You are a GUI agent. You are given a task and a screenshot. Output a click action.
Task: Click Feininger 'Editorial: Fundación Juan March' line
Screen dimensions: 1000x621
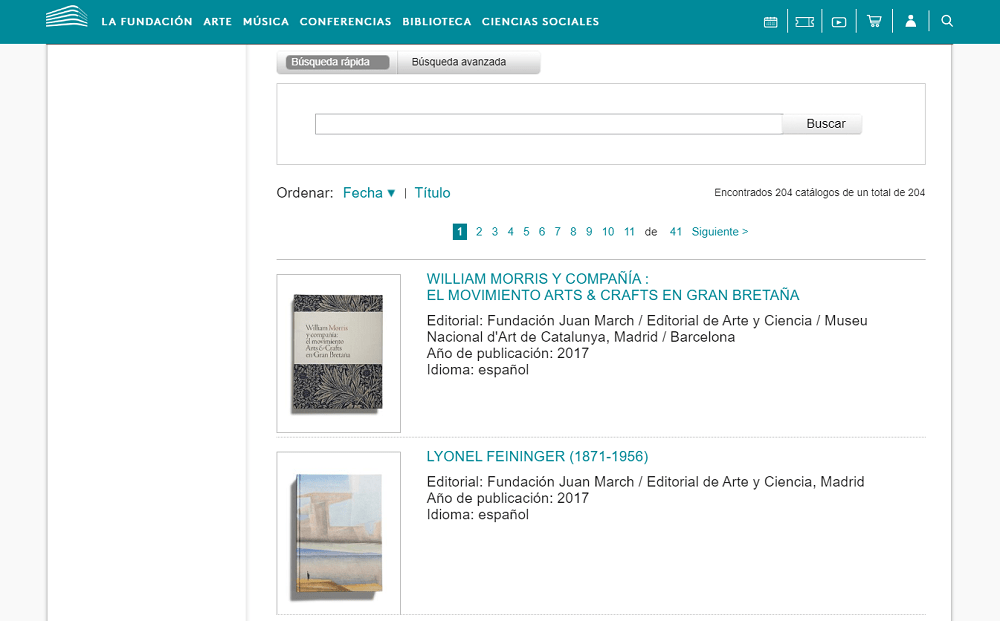645,481
